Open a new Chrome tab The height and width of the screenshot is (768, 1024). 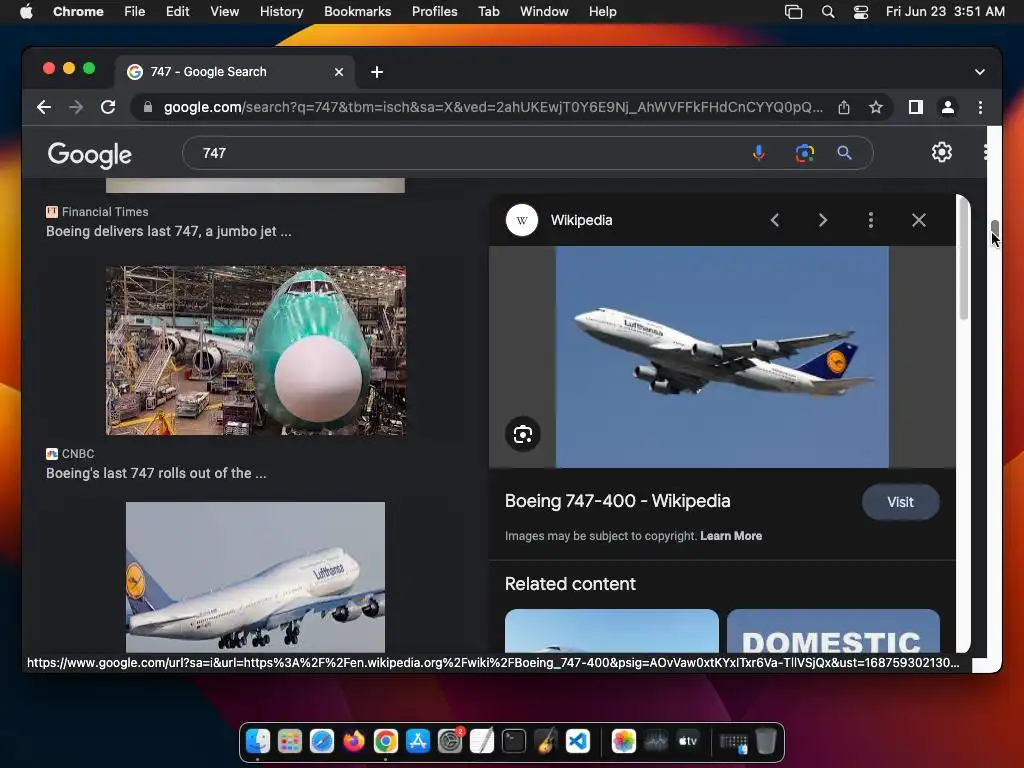pyautogui.click(x=377, y=72)
